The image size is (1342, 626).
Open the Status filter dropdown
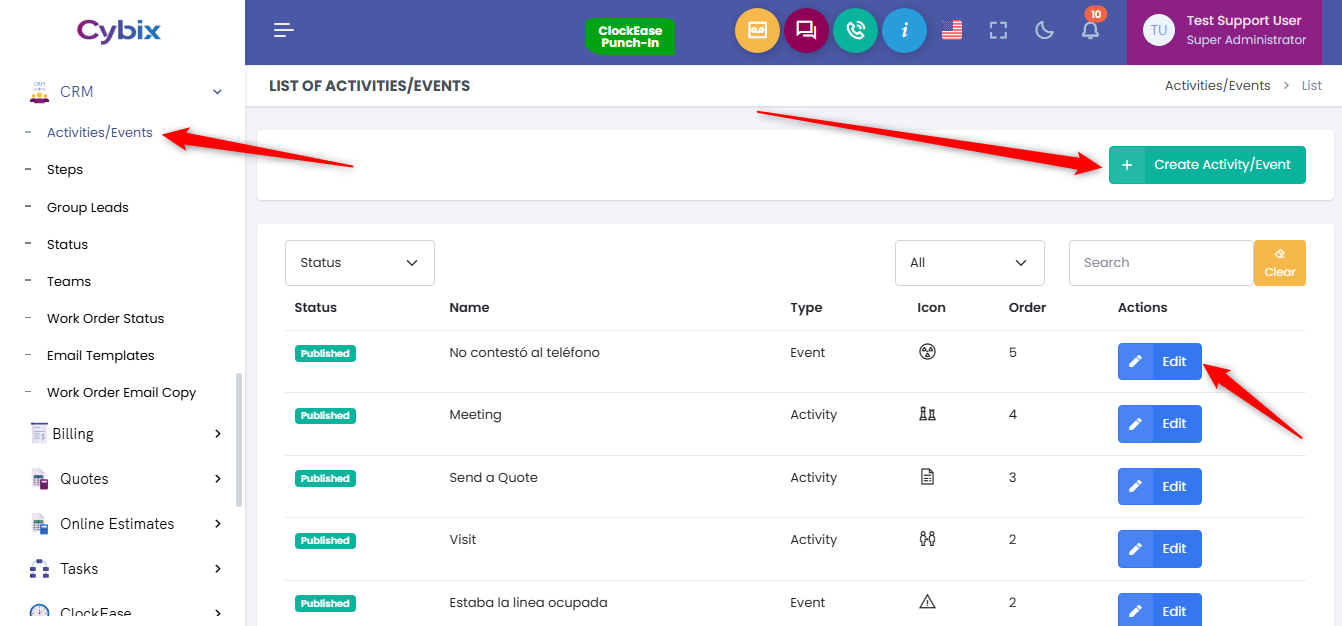pos(360,263)
